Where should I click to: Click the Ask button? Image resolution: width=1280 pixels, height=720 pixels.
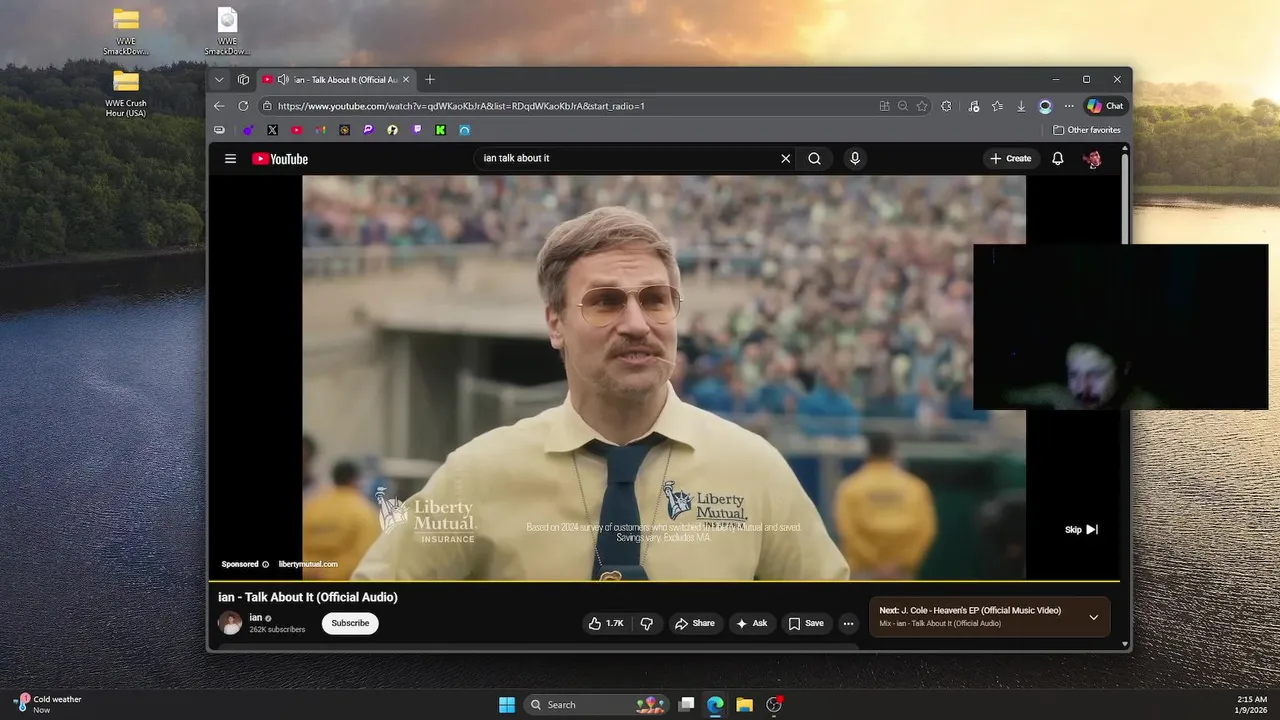[751, 623]
